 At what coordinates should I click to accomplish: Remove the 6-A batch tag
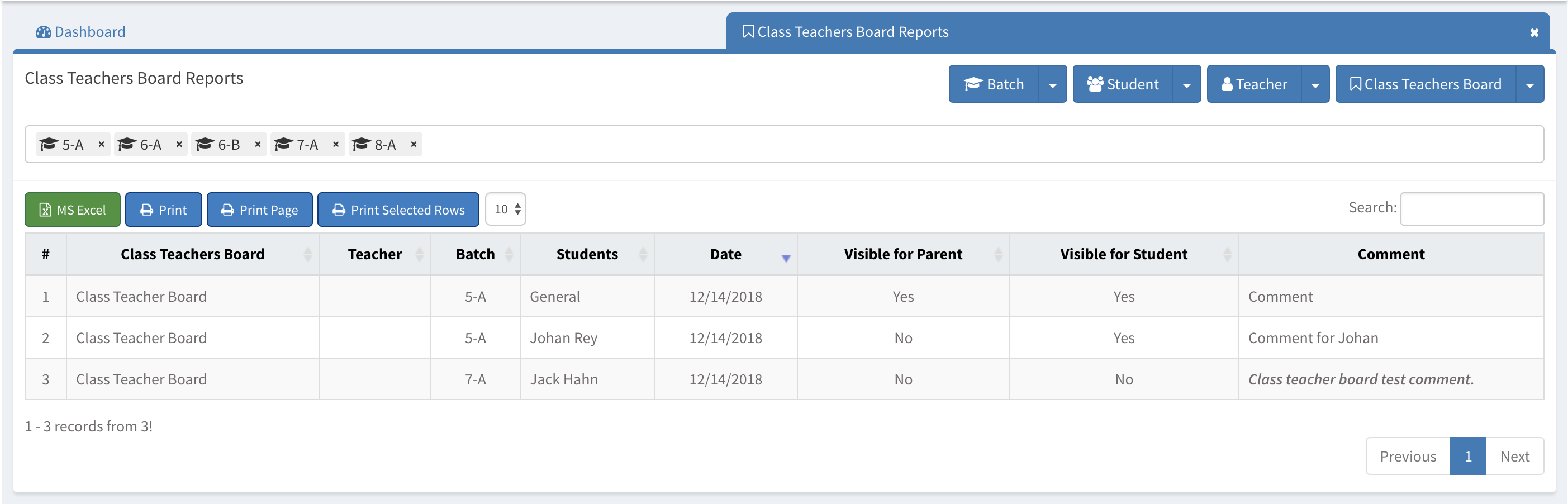pos(179,144)
